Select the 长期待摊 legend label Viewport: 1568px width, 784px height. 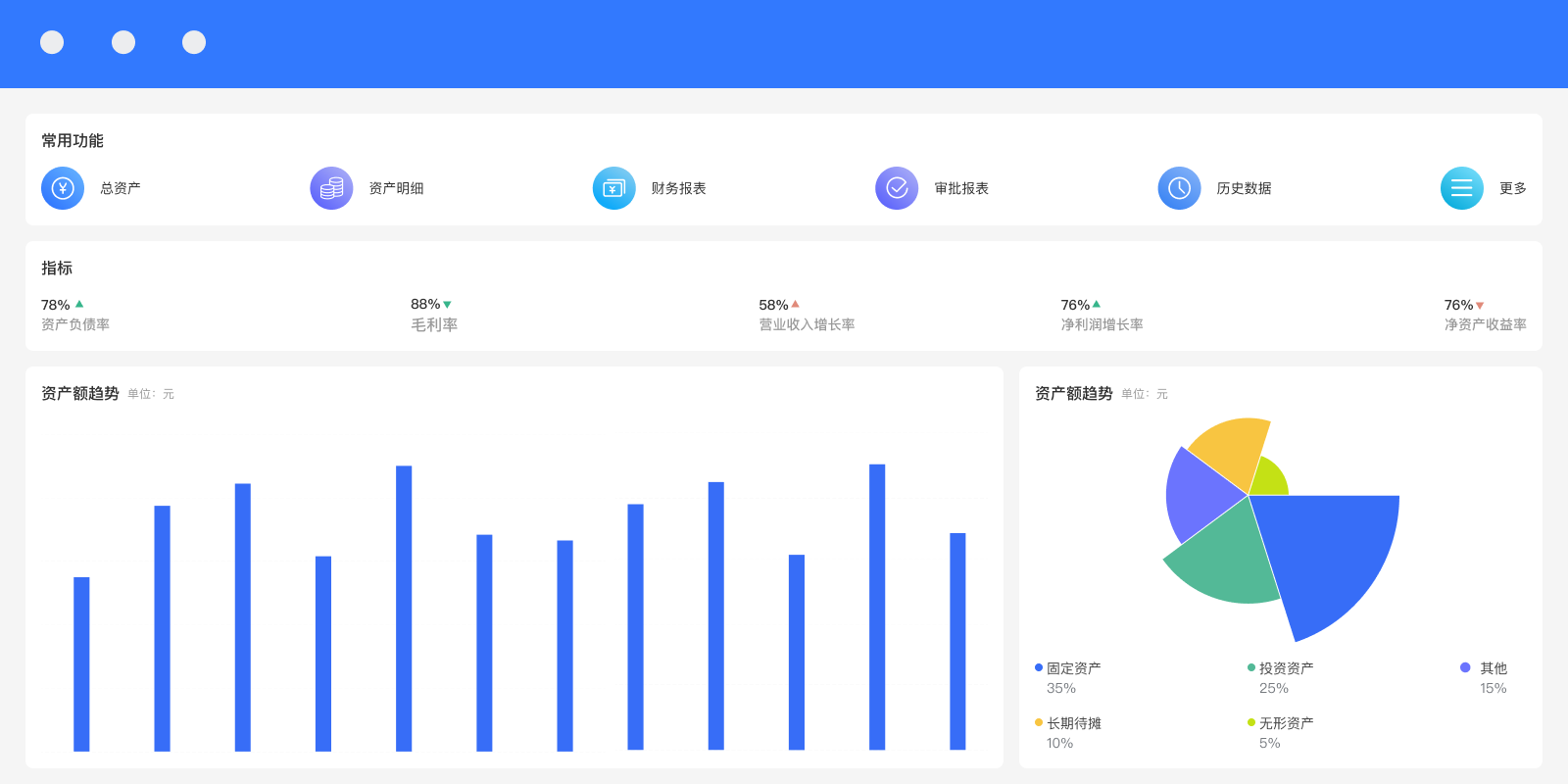coord(1074,723)
